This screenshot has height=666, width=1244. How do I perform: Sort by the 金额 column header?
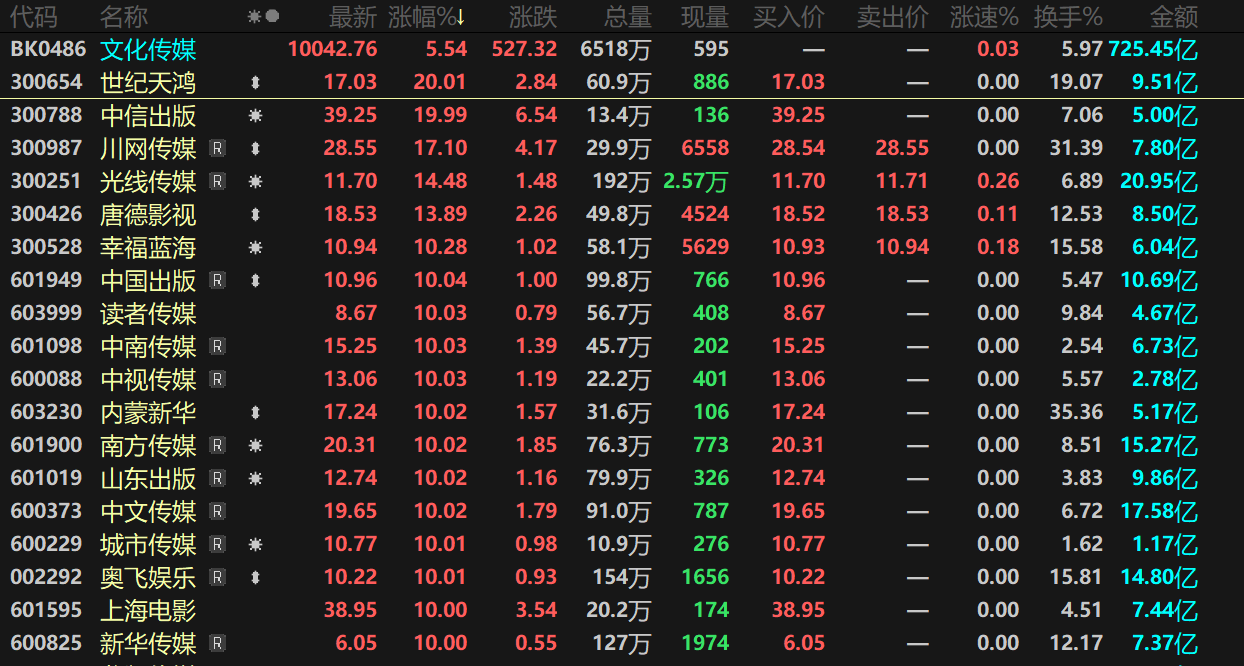[x=1174, y=17]
